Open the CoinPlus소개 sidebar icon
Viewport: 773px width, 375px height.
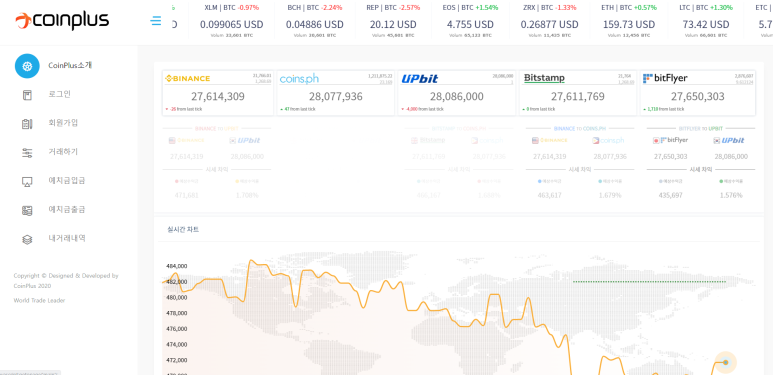click(27, 66)
